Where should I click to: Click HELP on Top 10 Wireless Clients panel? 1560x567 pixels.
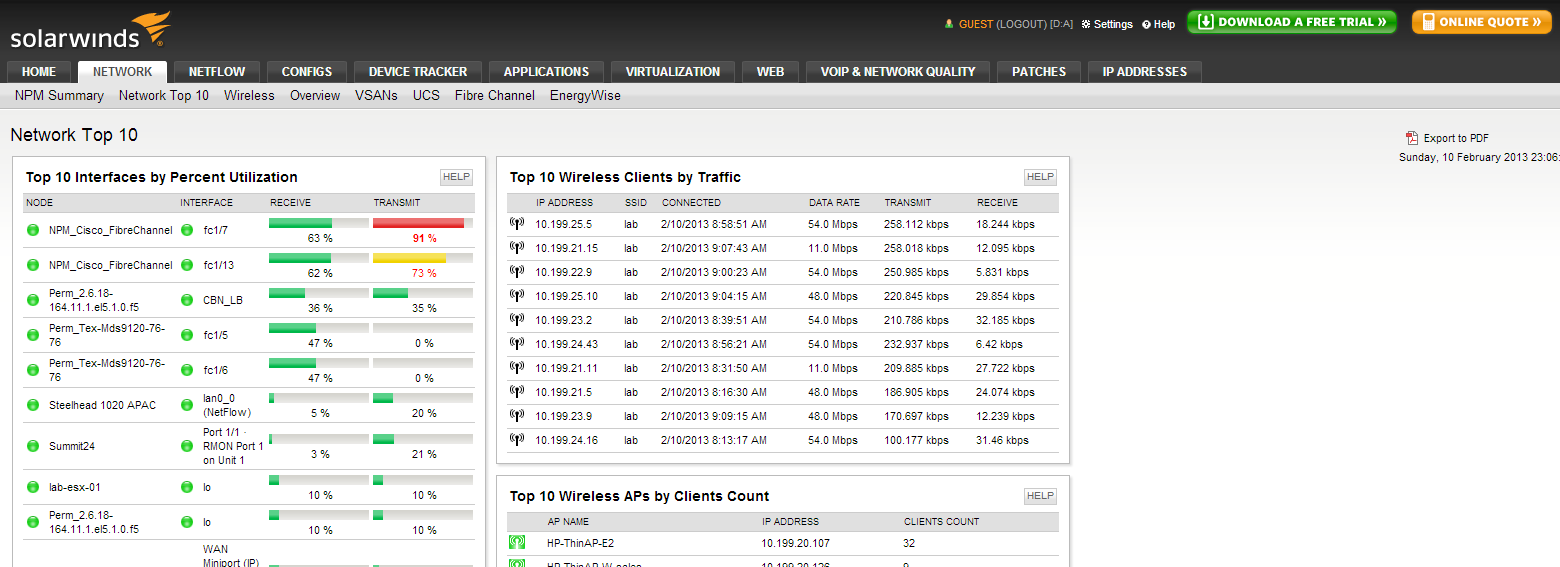pyautogui.click(x=1040, y=177)
